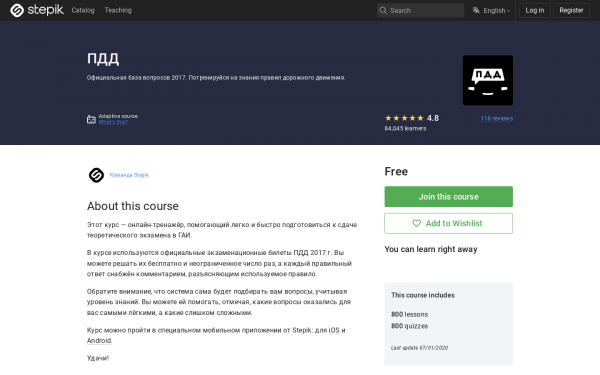Image resolution: width=600 pixels, height=375 pixels.
Task: Click the Stepik logo in header
Action: coord(37,10)
